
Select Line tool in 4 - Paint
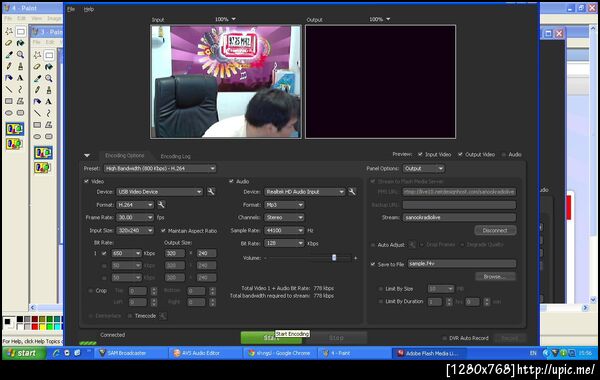[x=9, y=89]
